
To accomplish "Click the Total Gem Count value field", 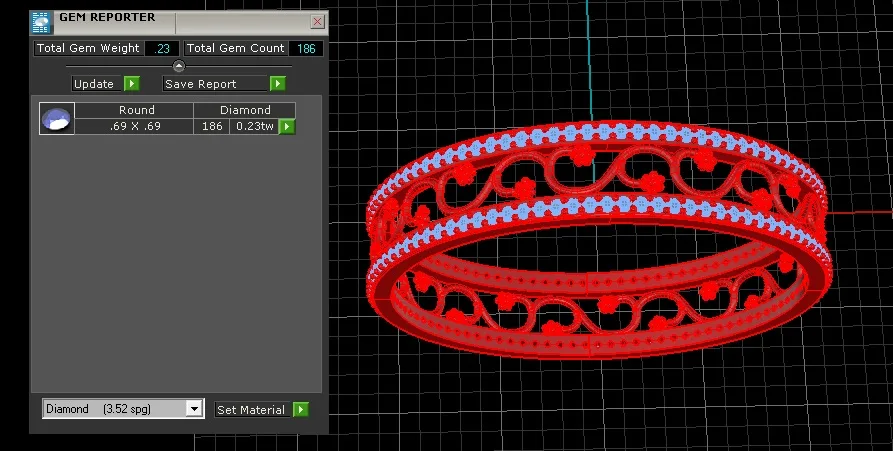I will [x=306, y=48].
